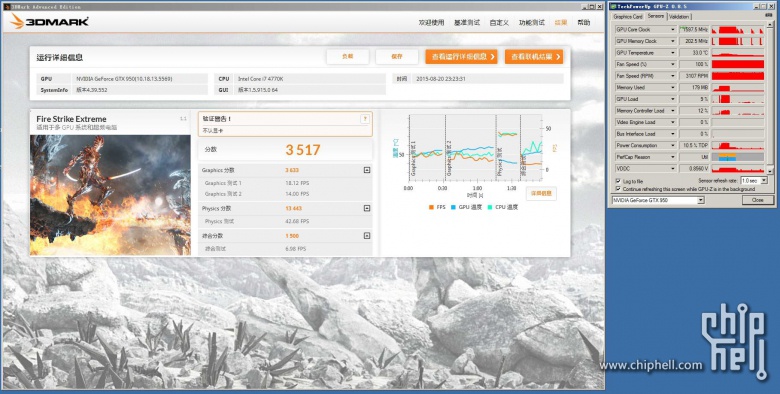Open the question mark help in validation warning
Screen dimensions: 780x394
[365, 118]
